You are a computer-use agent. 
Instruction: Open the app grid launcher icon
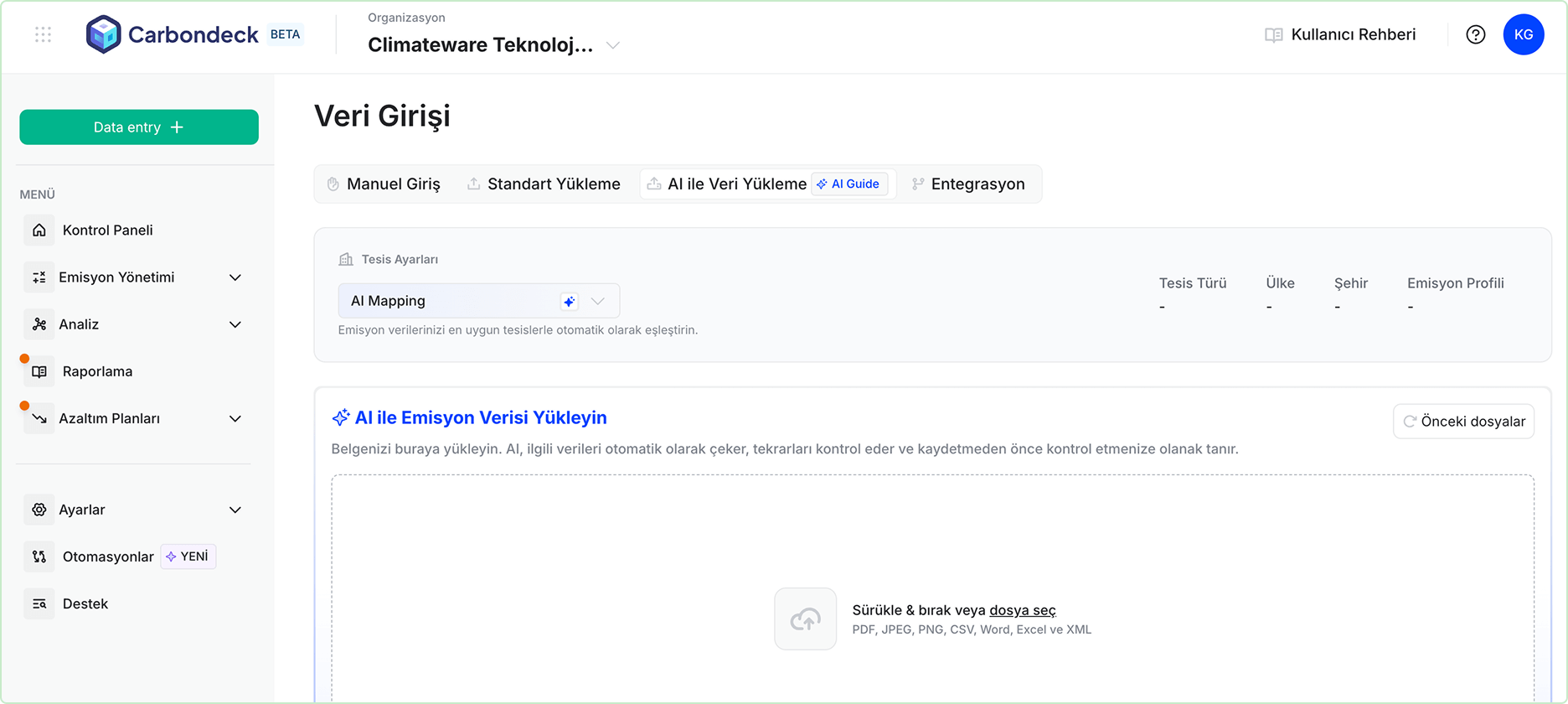tap(44, 34)
